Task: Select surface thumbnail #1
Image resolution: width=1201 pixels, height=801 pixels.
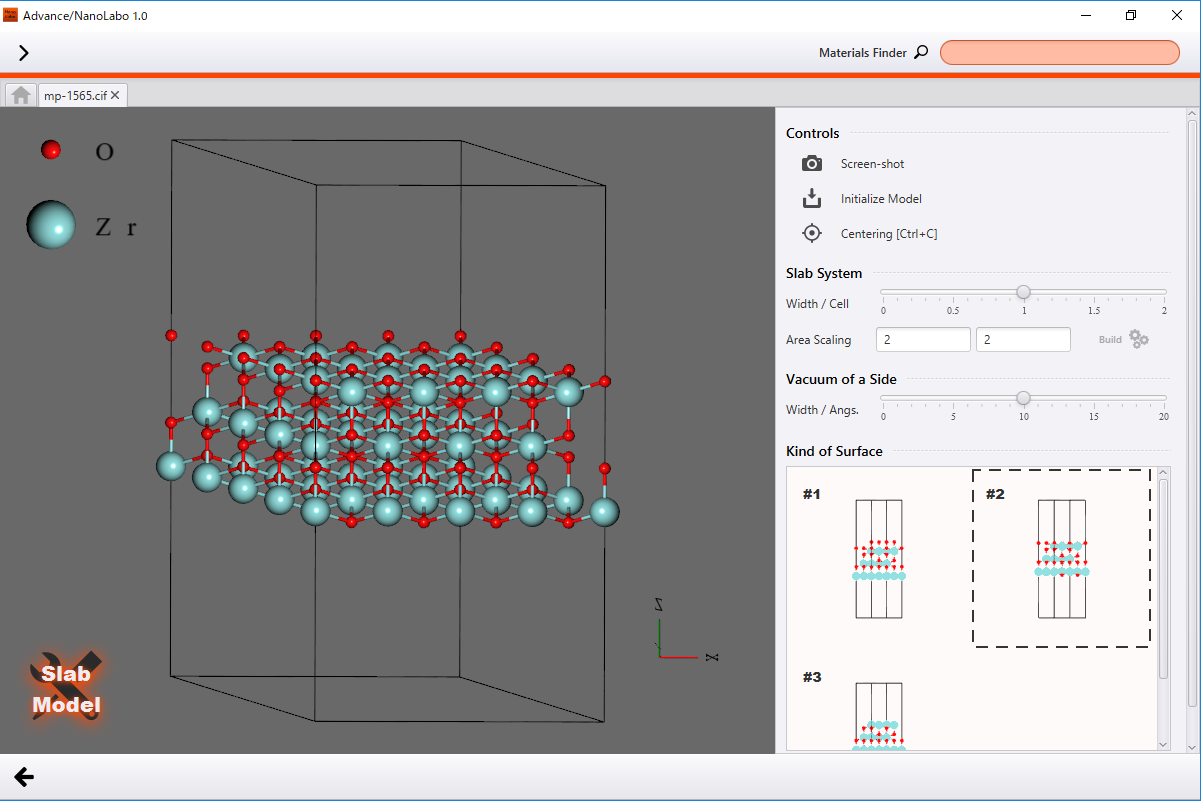Action: (878, 556)
